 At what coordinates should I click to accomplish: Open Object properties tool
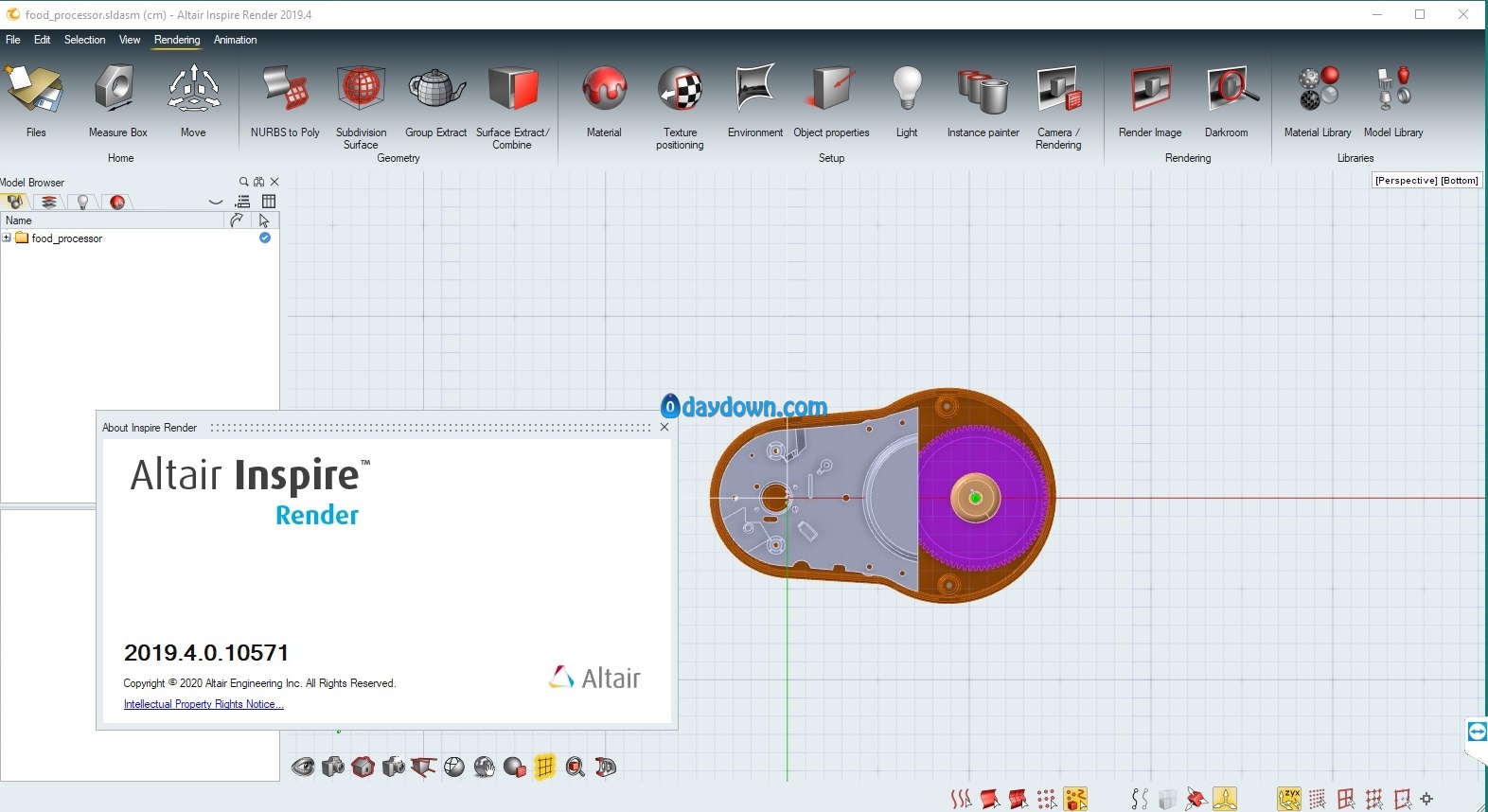(831, 100)
